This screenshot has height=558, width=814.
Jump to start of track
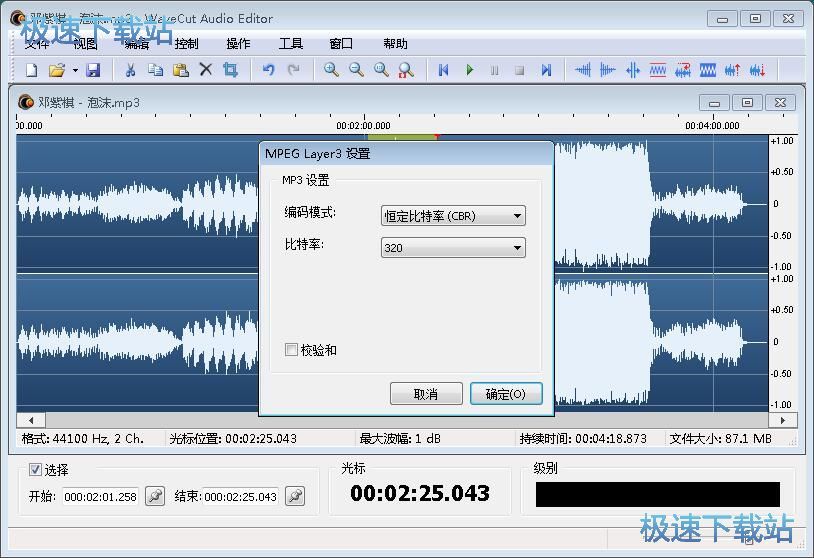(443, 70)
